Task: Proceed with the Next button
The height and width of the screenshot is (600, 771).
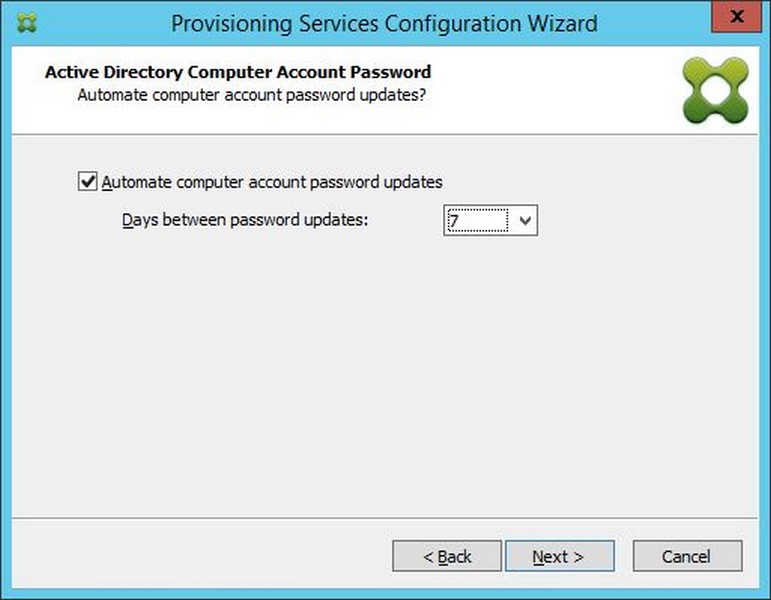Action: click(560, 556)
